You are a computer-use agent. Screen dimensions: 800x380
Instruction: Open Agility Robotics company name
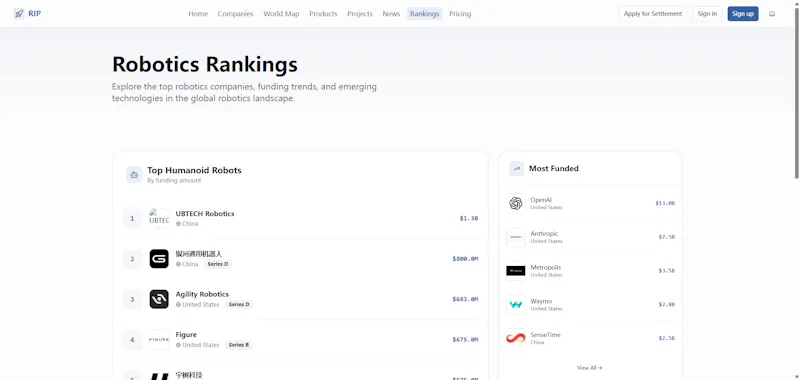coord(202,294)
